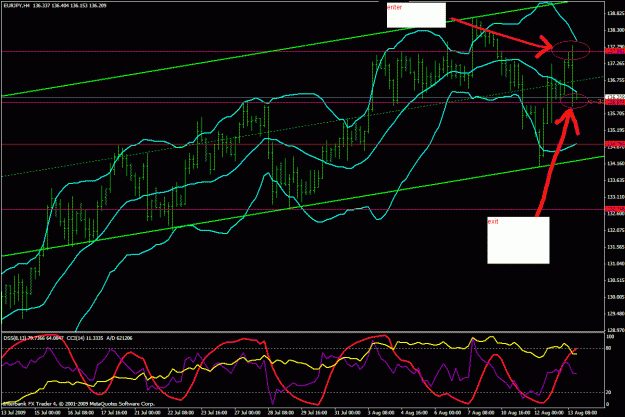Click the 129.480 price axis label
The image size is (625, 417).
tap(615, 314)
